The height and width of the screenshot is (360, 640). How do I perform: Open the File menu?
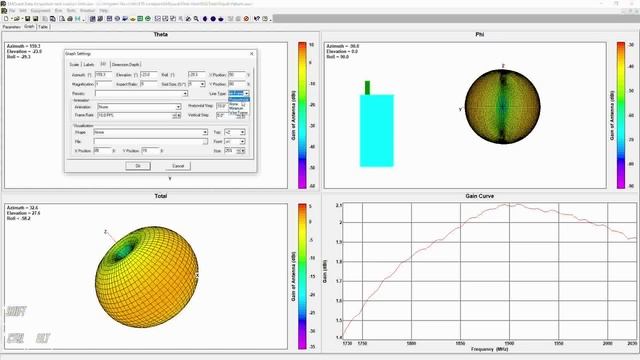[12, 10]
